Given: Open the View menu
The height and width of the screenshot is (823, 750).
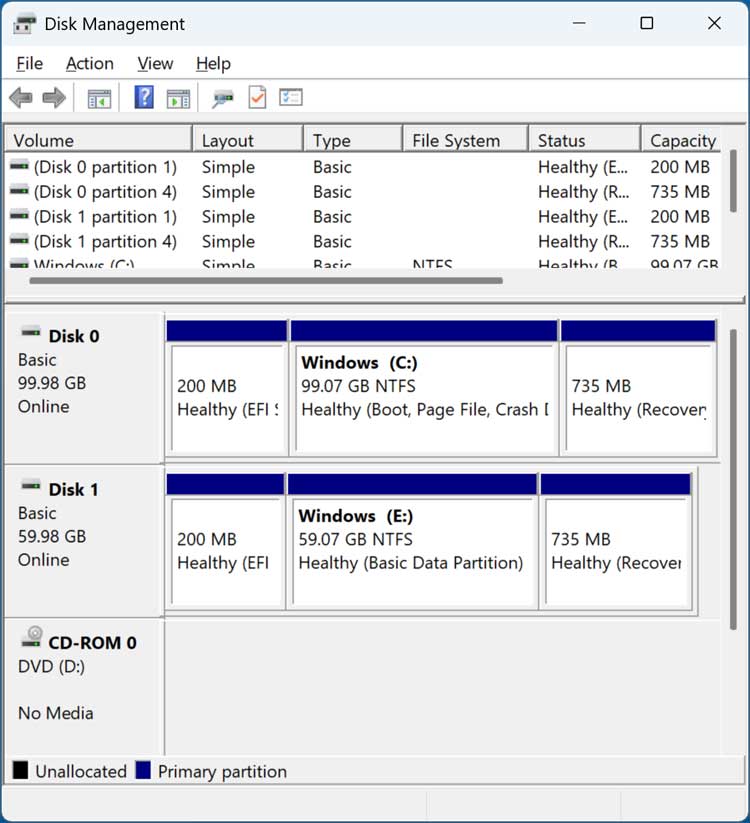Looking at the screenshot, I should [155, 64].
